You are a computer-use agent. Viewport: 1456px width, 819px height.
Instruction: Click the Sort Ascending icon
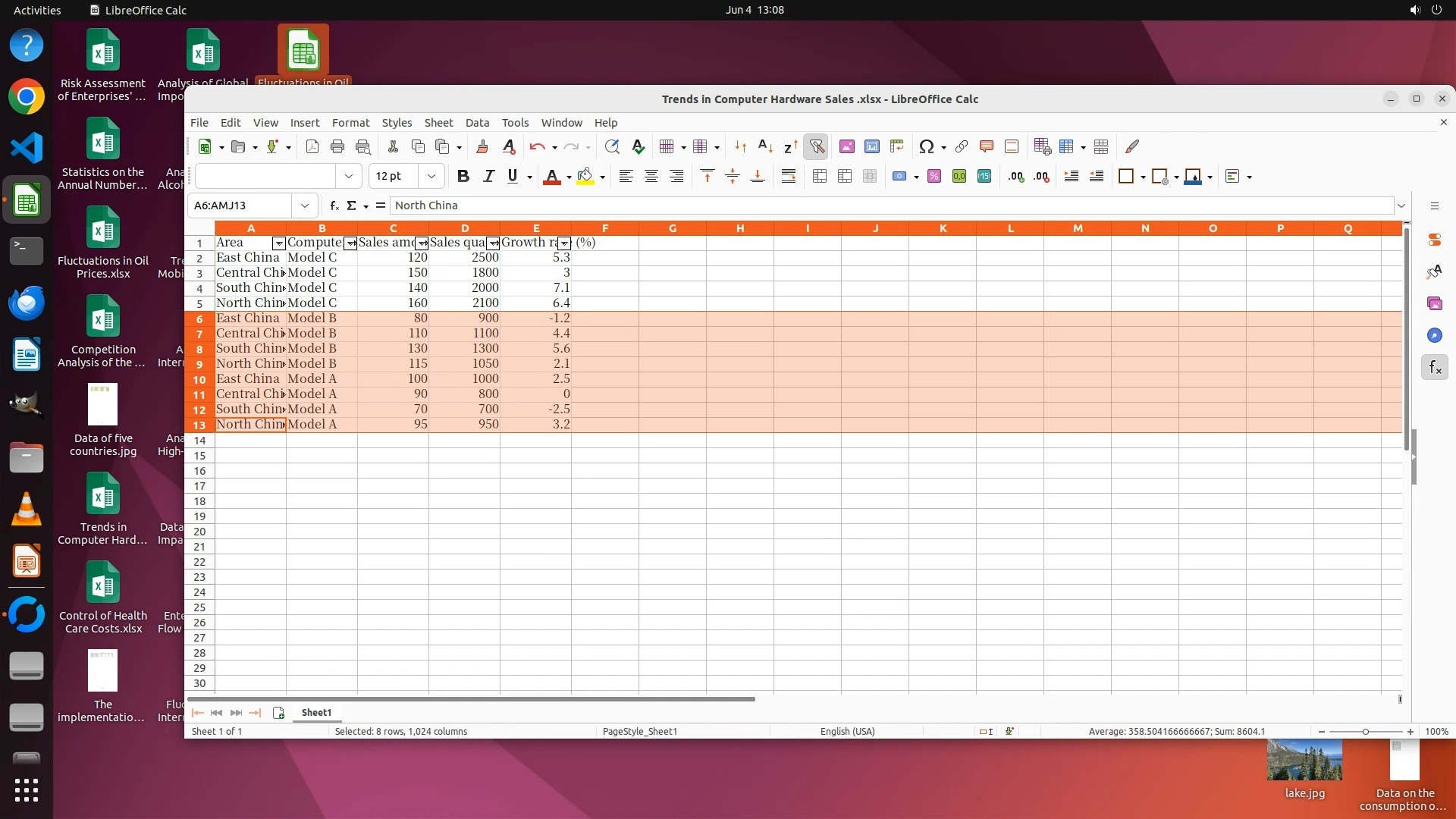[x=765, y=146]
